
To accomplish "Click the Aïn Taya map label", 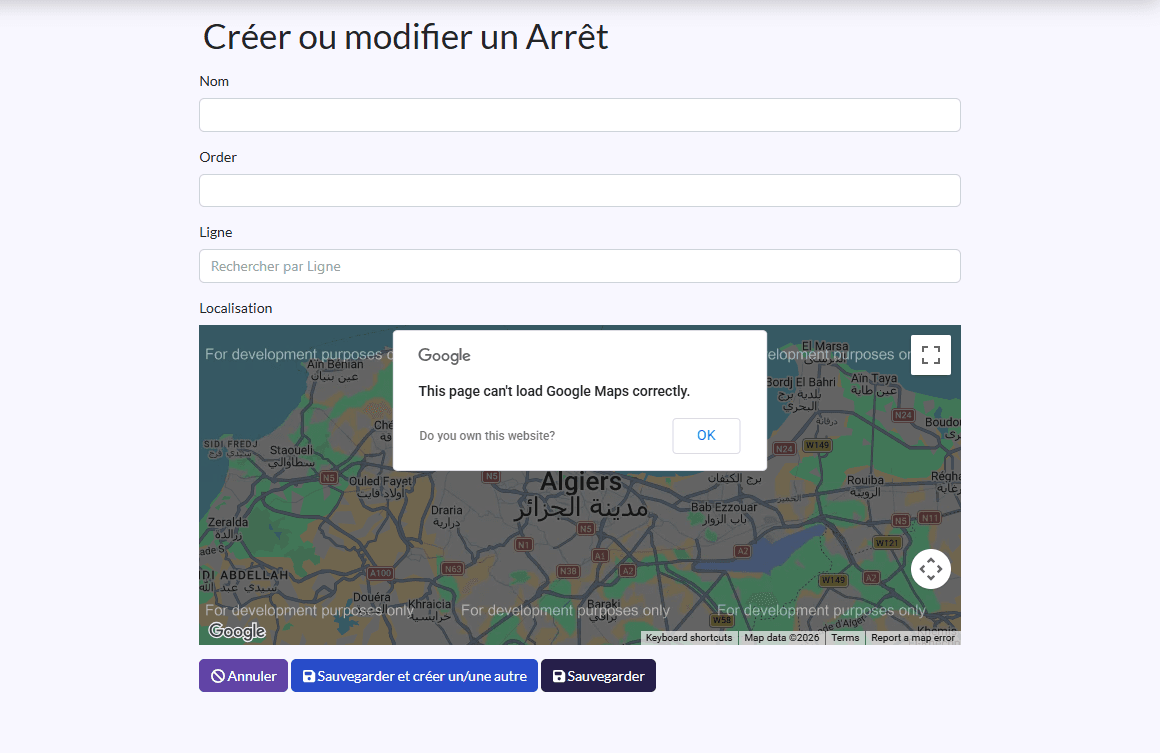I will click(x=873, y=378).
